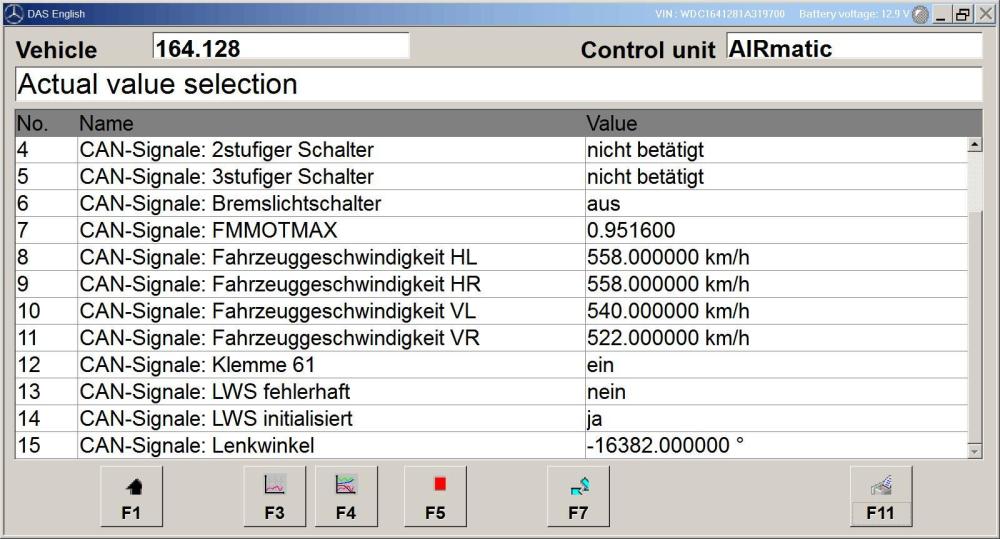The height and width of the screenshot is (539, 1000).
Task: Click the Name column header
Action: tap(107, 123)
